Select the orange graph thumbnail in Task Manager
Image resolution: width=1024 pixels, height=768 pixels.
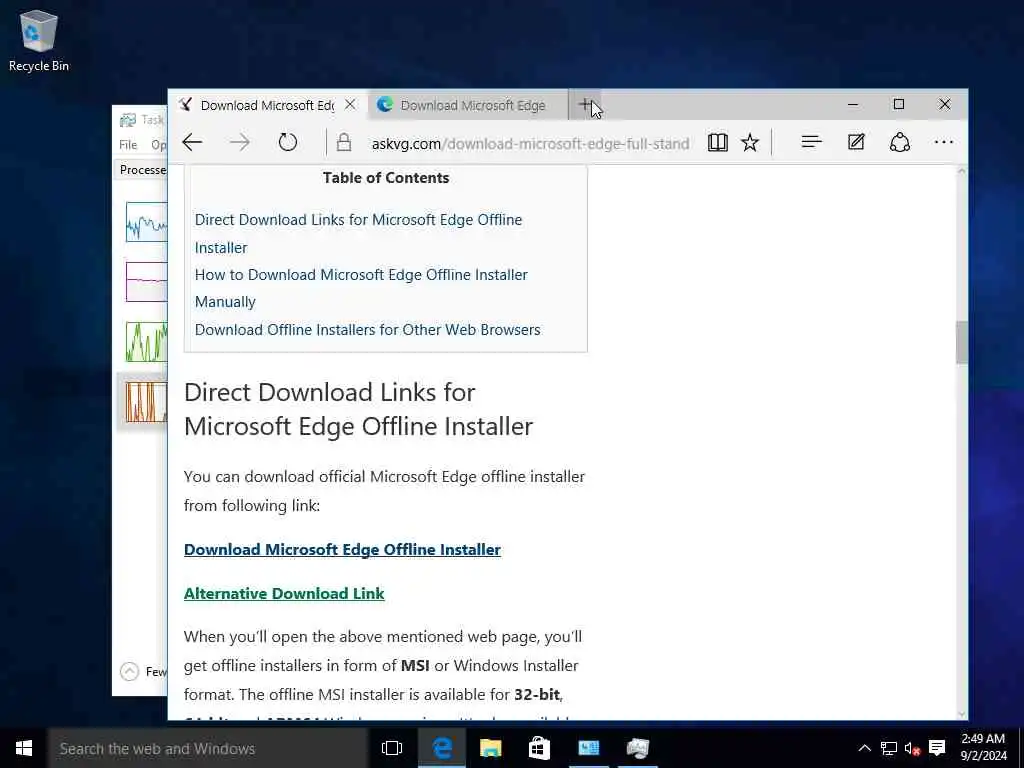pos(146,402)
